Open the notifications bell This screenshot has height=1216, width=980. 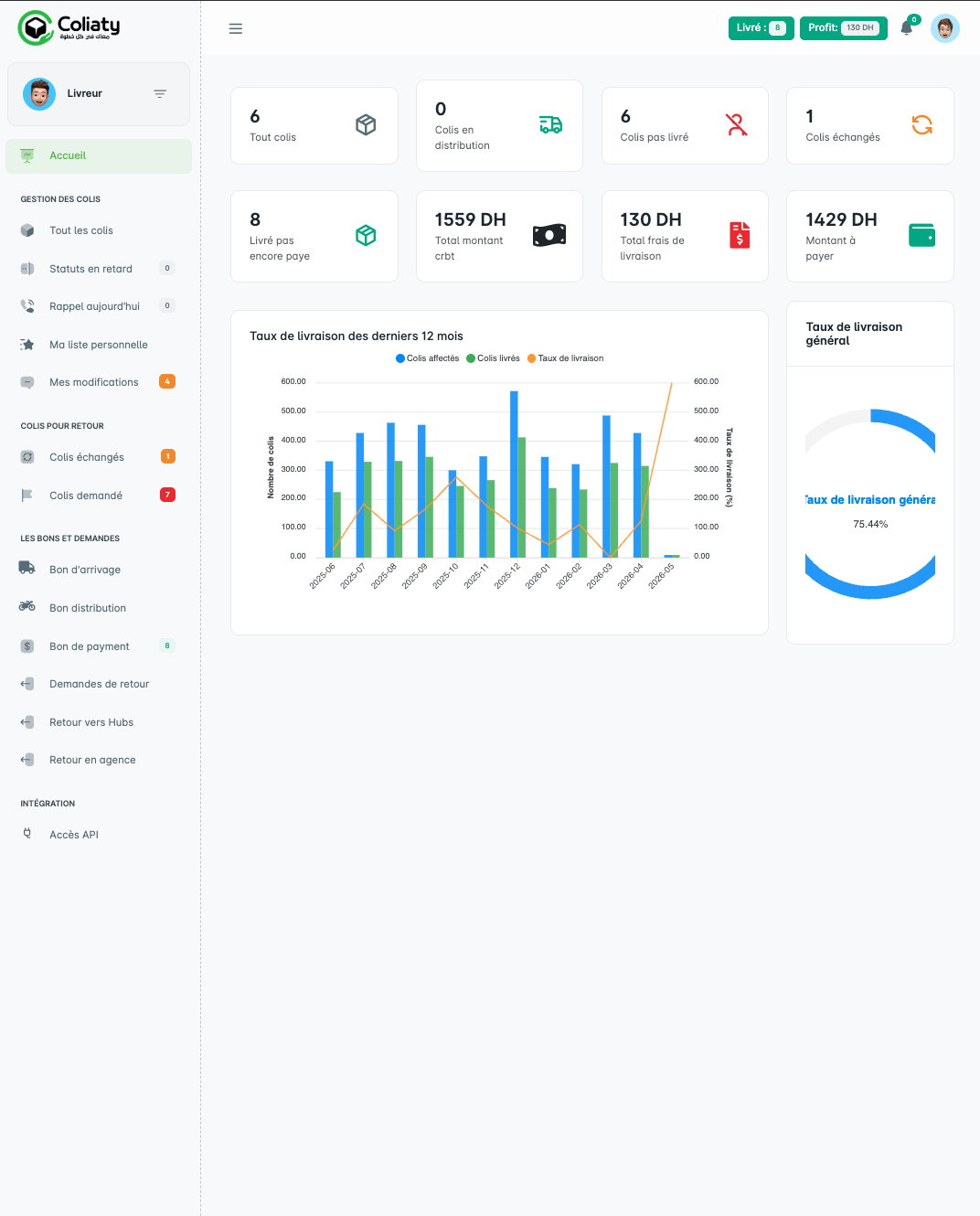(907, 28)
